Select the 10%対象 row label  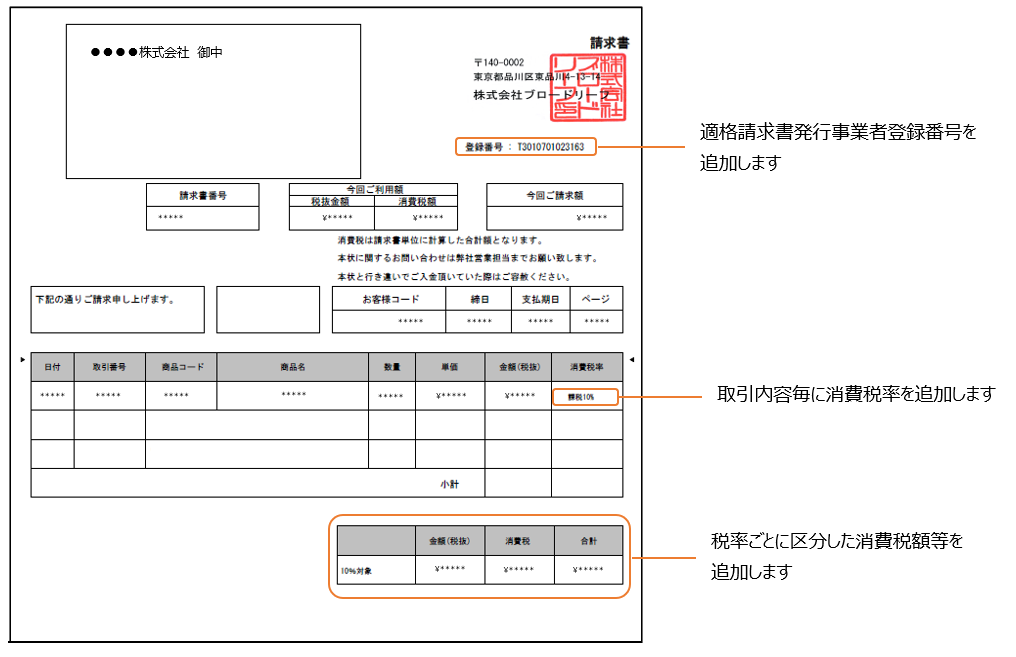pyautogui.click(x=358, y=571)
